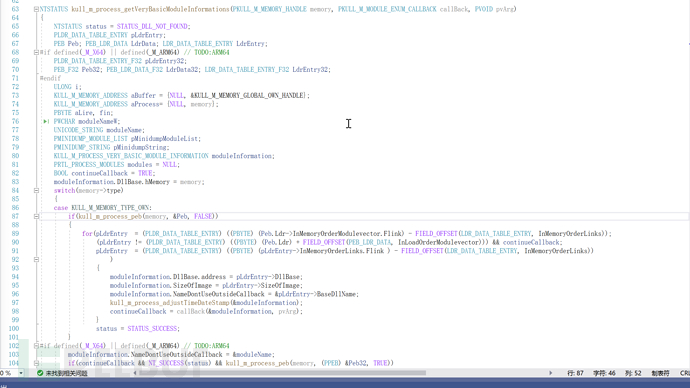The image size is (690, 388).
Task: Click line number 87 in the gutter
Action: 15,216
